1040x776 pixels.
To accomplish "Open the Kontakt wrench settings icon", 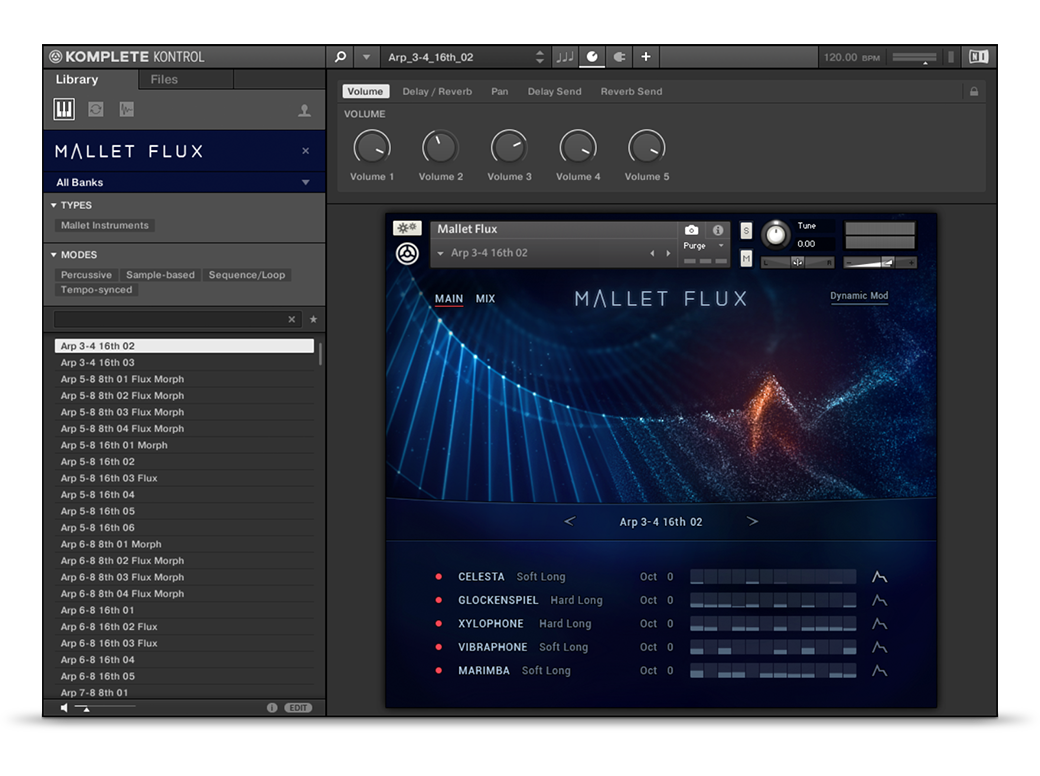I will [407, 228].
